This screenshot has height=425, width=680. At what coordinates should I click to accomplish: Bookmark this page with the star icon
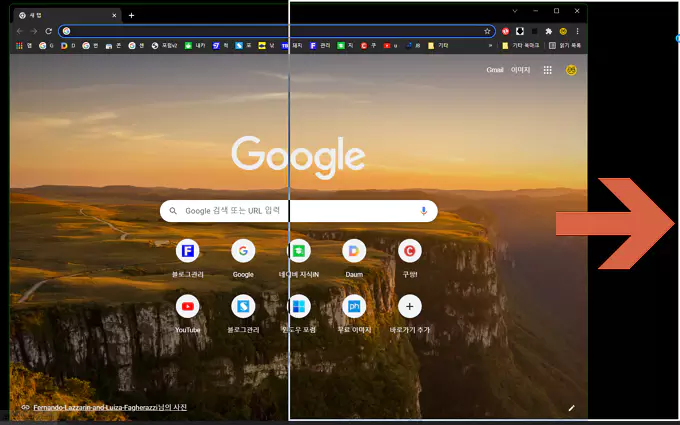pyautogui.click(x=487, y=31)
